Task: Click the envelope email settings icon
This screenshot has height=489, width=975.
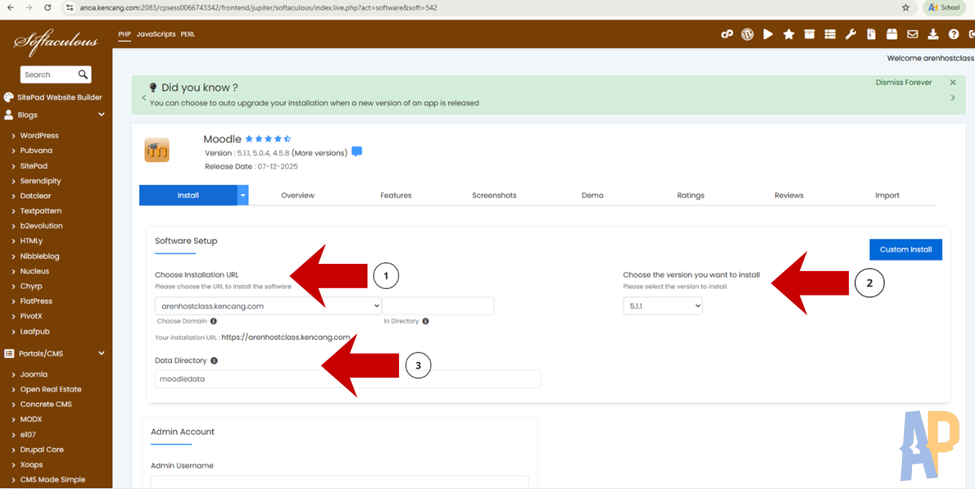Action: [x=912, y=34]
